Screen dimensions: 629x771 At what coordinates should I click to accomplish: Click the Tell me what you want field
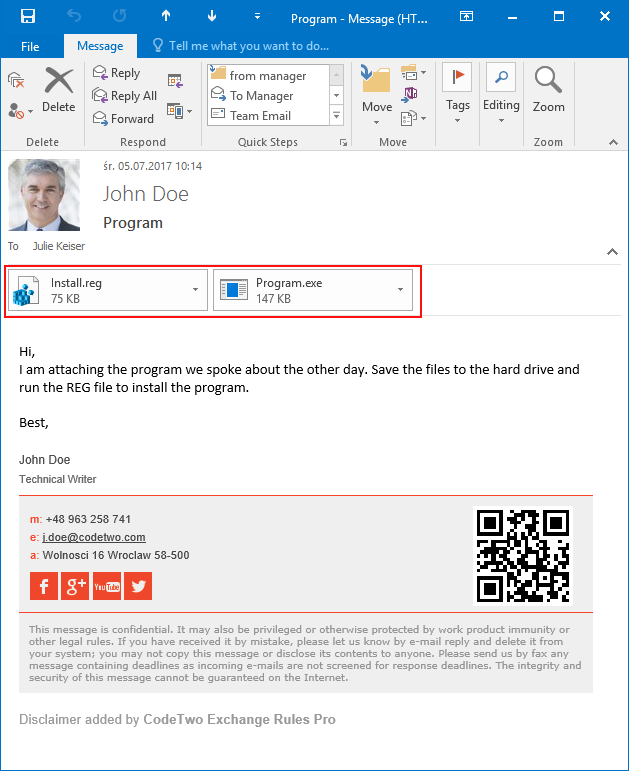[240, 46]
